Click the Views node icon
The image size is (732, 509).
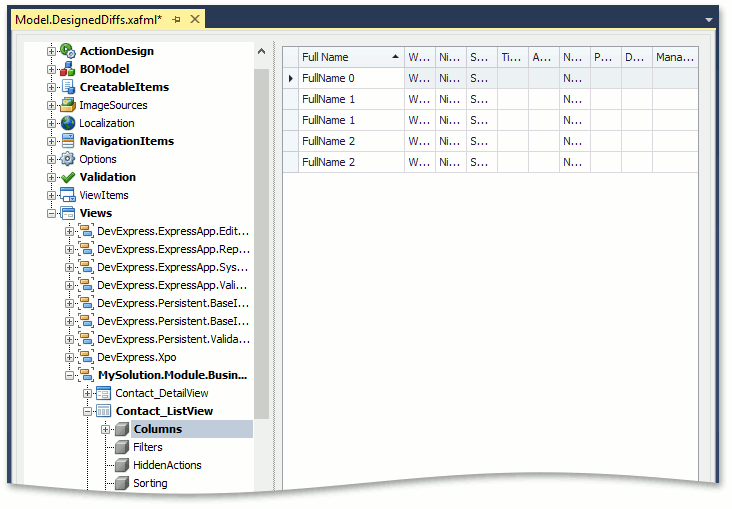(68, 213)
